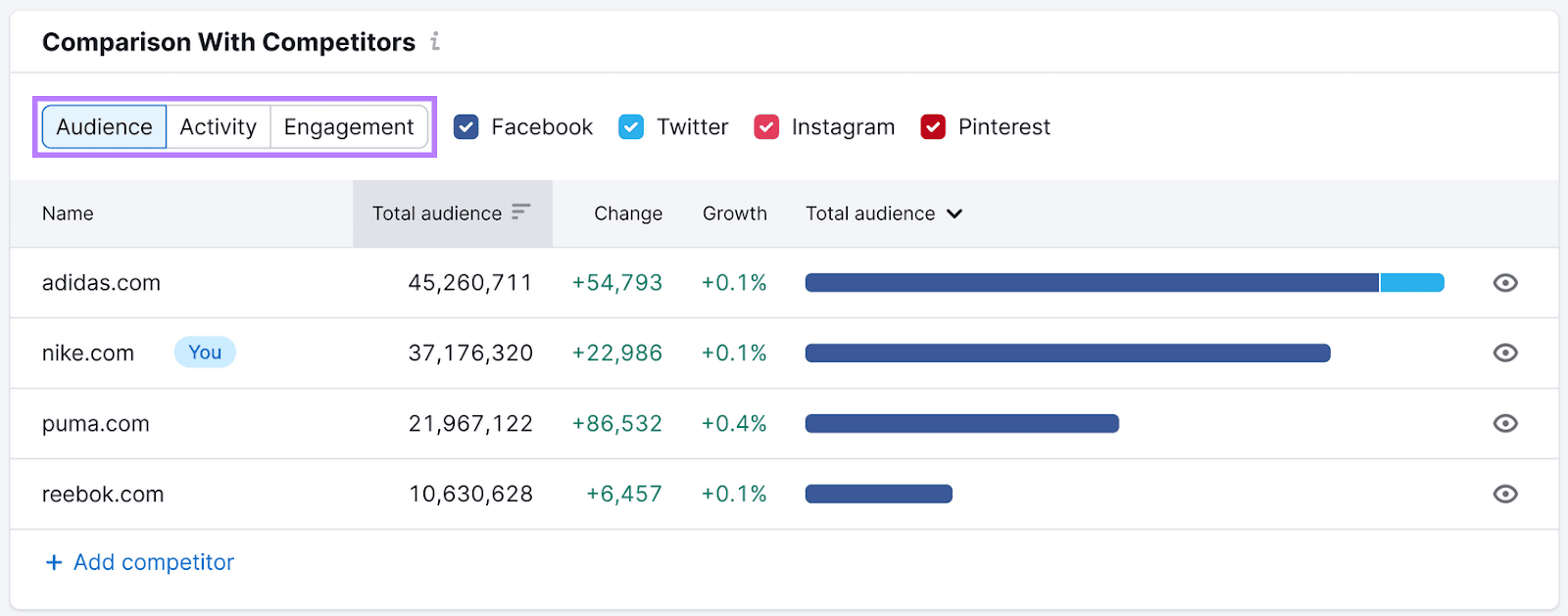Image resolution: width=1568 pixels, height=616 pixels.
Task: Click the adidas.com competitor name
Action: pos(101,283)
